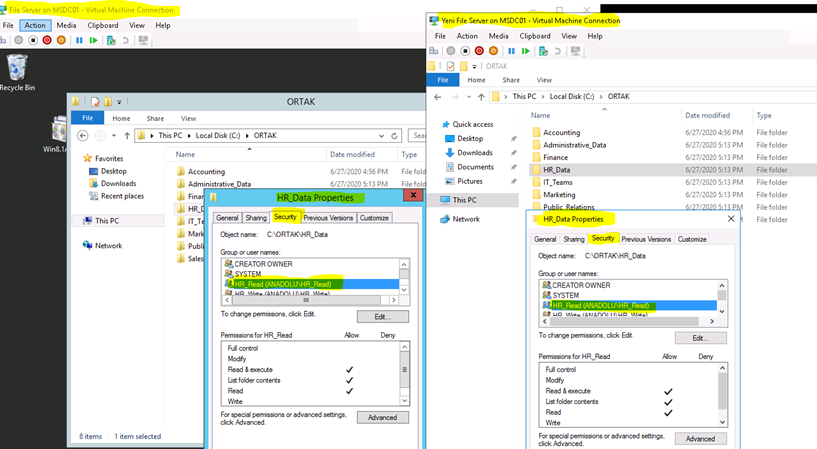The width and height of the screenshot is (817, 449).
Task: Click Revert icon in Yeni File Server toolbar
Action: [558, 51]
